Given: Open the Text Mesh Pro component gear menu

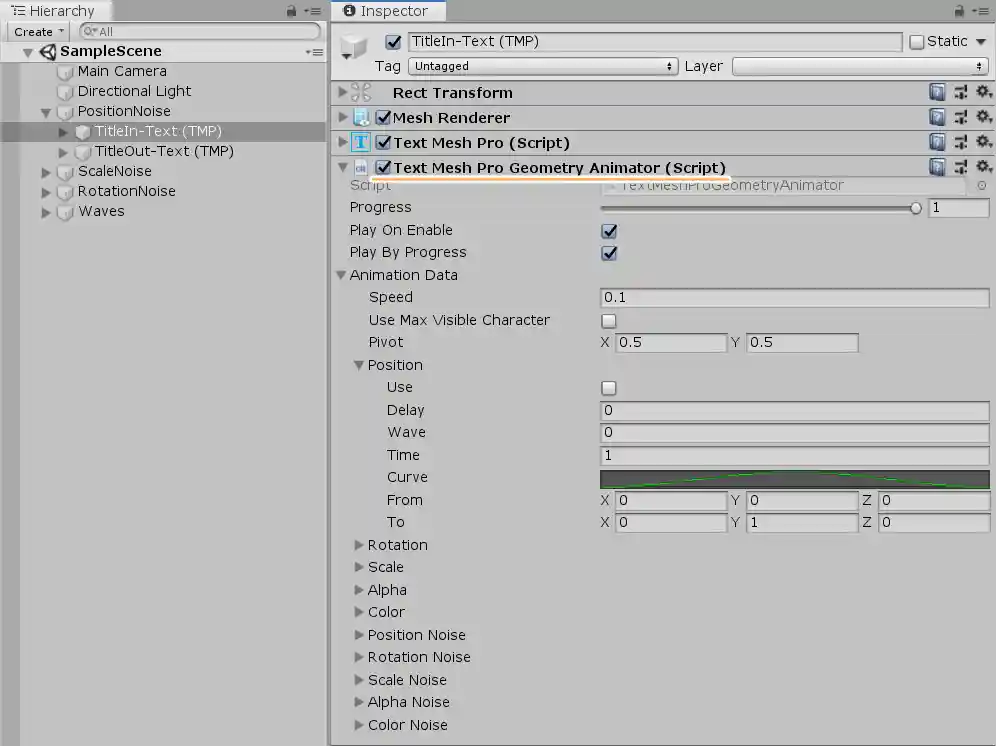Looking at the screenshot, I should click(x=983, y=142).
